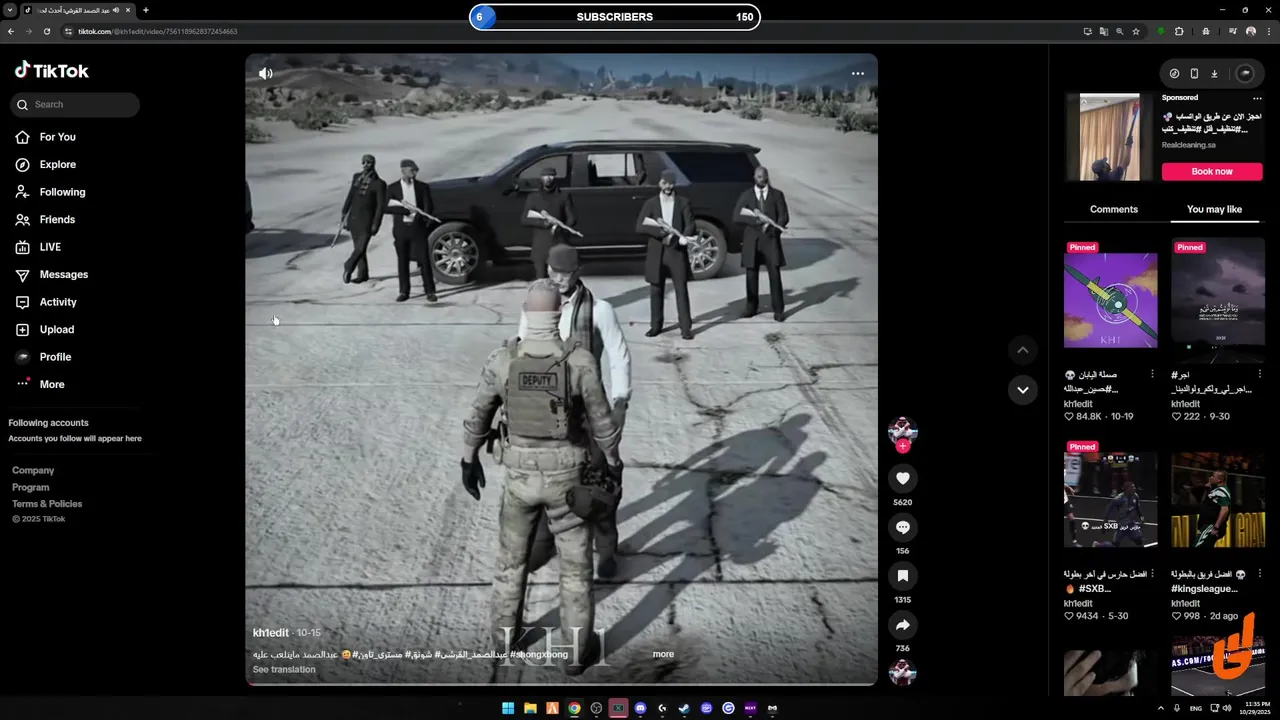Open the kh1edit username on video
This screenshot has width=1280, height=720.
pos(271,633)
